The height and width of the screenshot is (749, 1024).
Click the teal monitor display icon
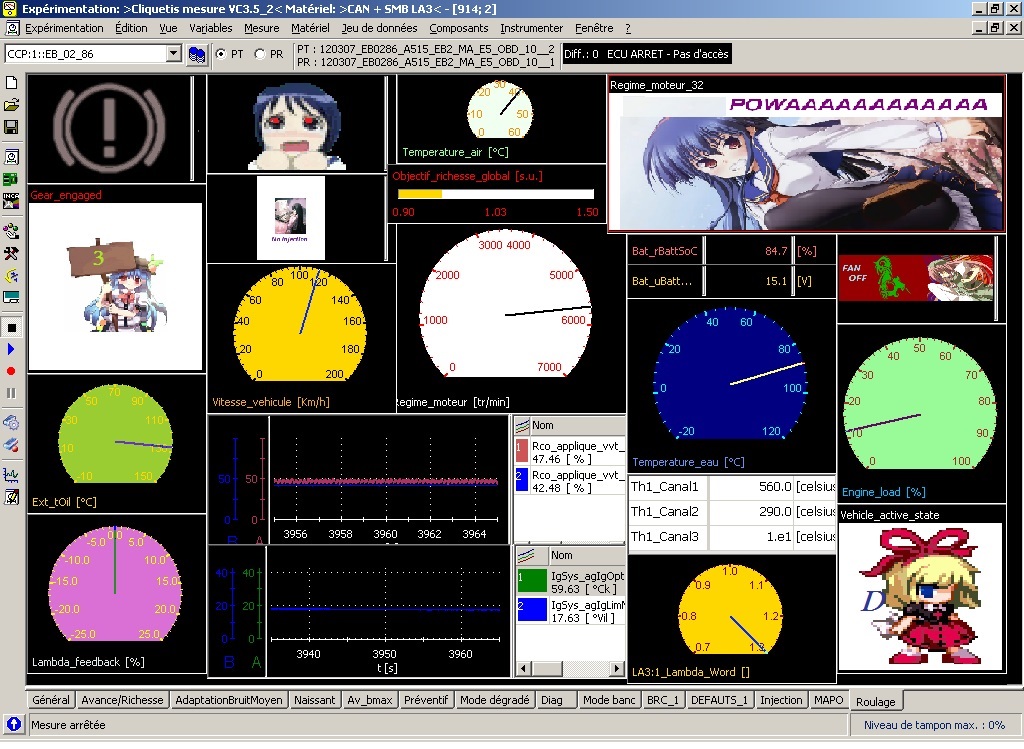pos(11,298)
